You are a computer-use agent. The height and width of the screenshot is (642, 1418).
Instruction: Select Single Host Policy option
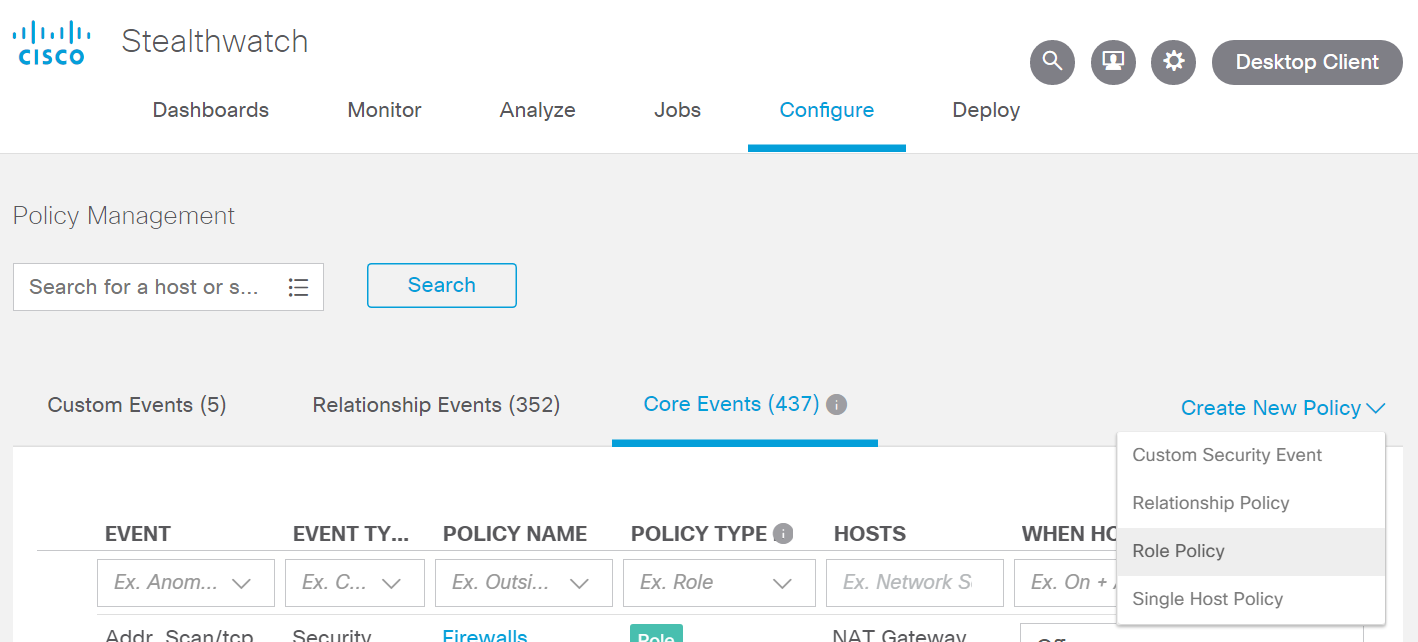pyautogui.click(x=1251, y=599)
